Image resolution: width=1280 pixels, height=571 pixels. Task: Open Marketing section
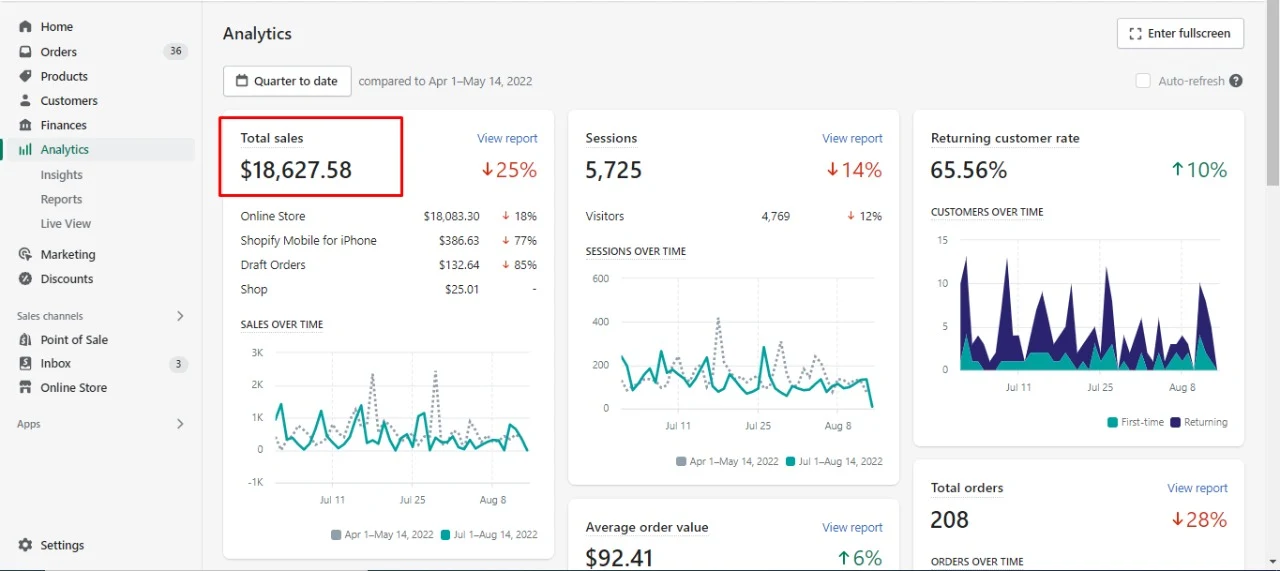point(68,254)
